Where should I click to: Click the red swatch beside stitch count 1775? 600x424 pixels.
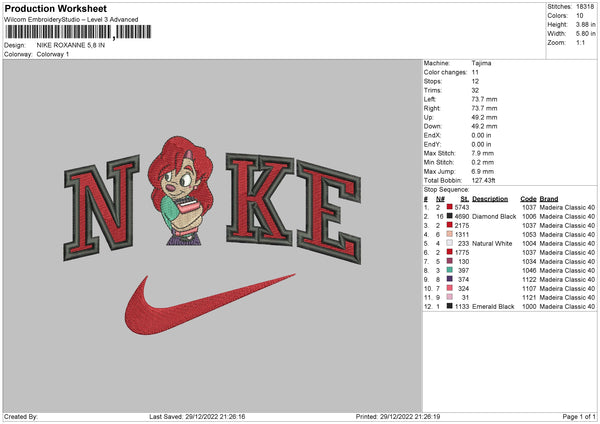pos(450,252)
